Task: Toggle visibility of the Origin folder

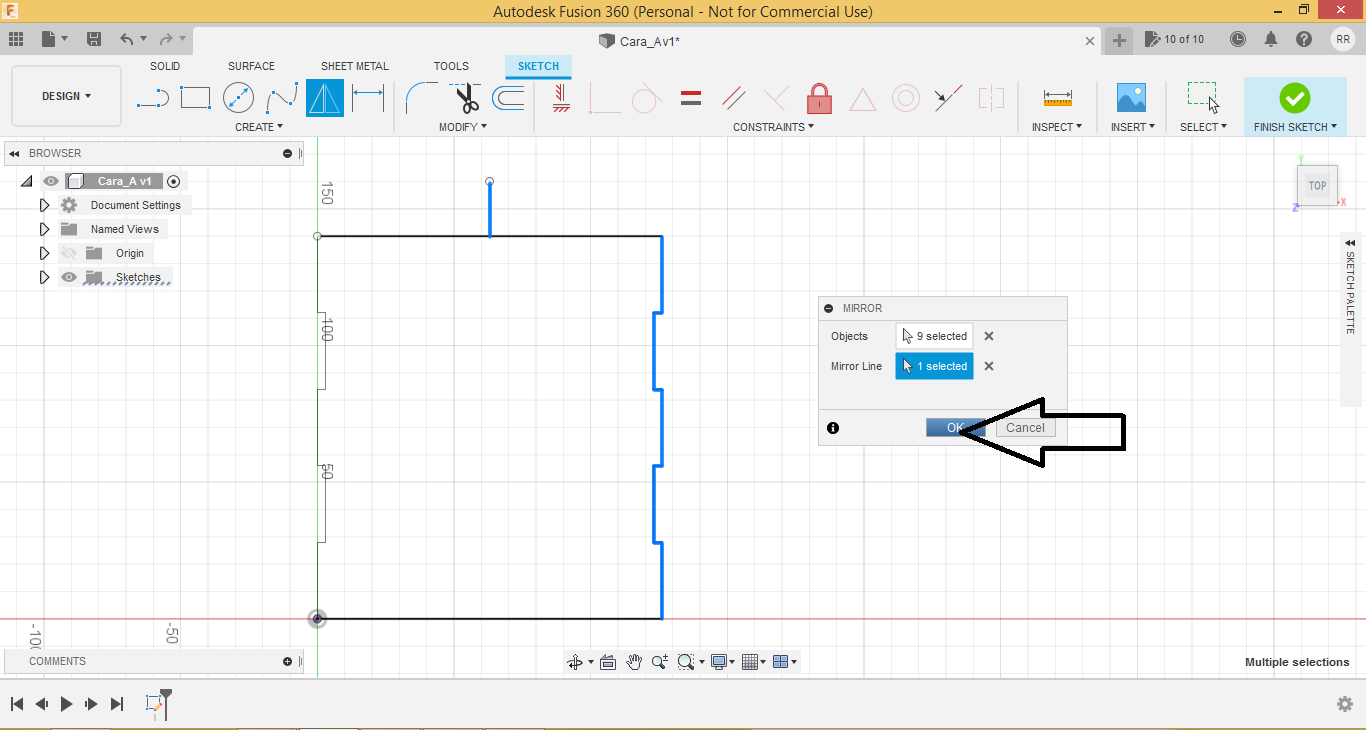Action: [x=69, y=253]
